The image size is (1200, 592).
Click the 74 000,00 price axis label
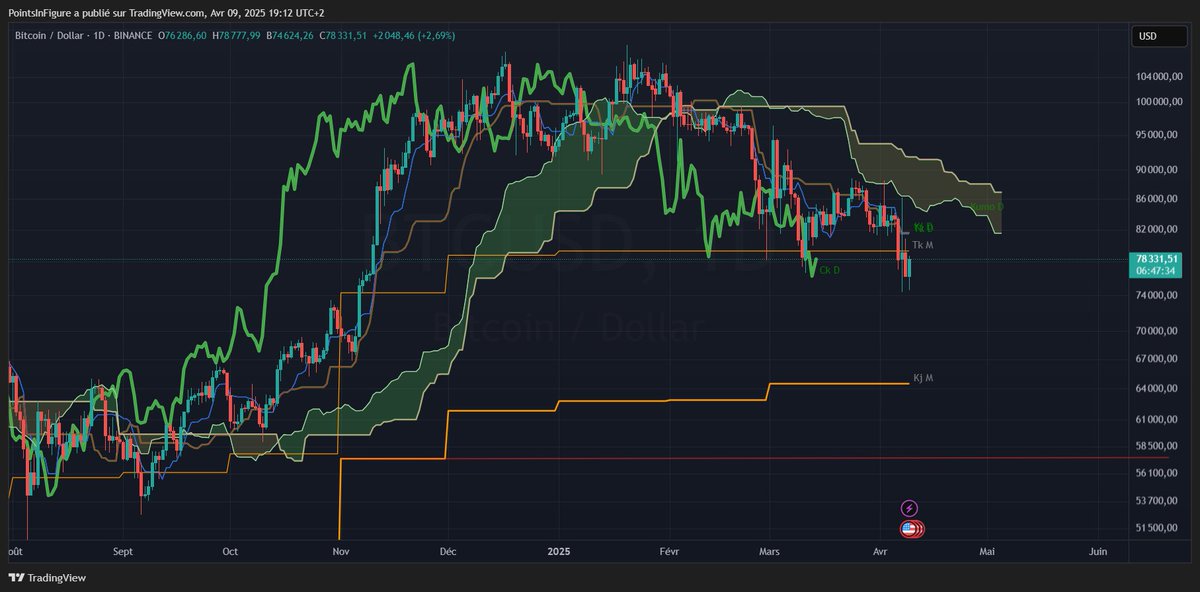click(x=1159, y=295)
